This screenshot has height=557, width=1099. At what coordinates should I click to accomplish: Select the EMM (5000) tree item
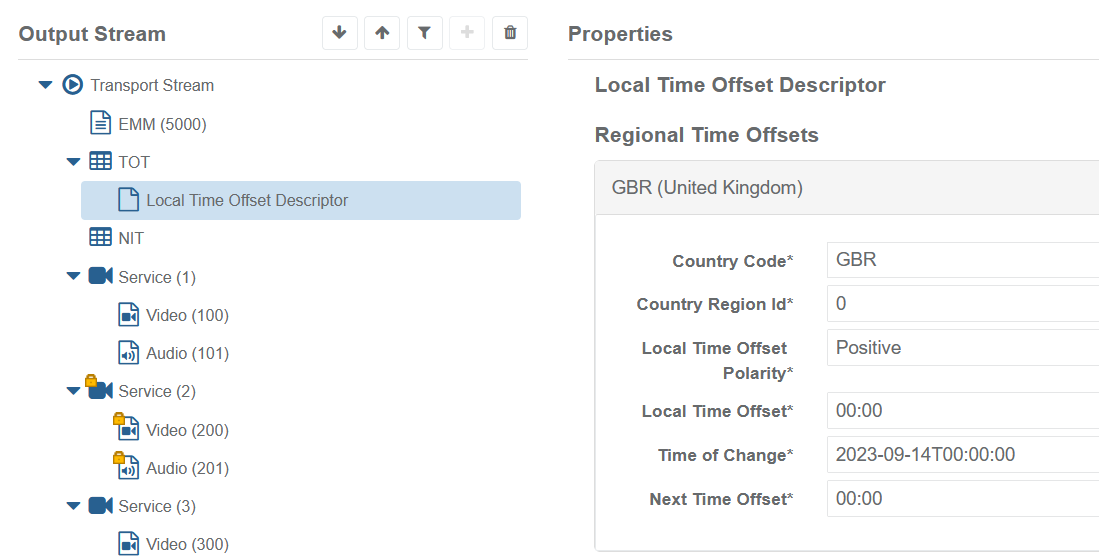coord(162,124)
